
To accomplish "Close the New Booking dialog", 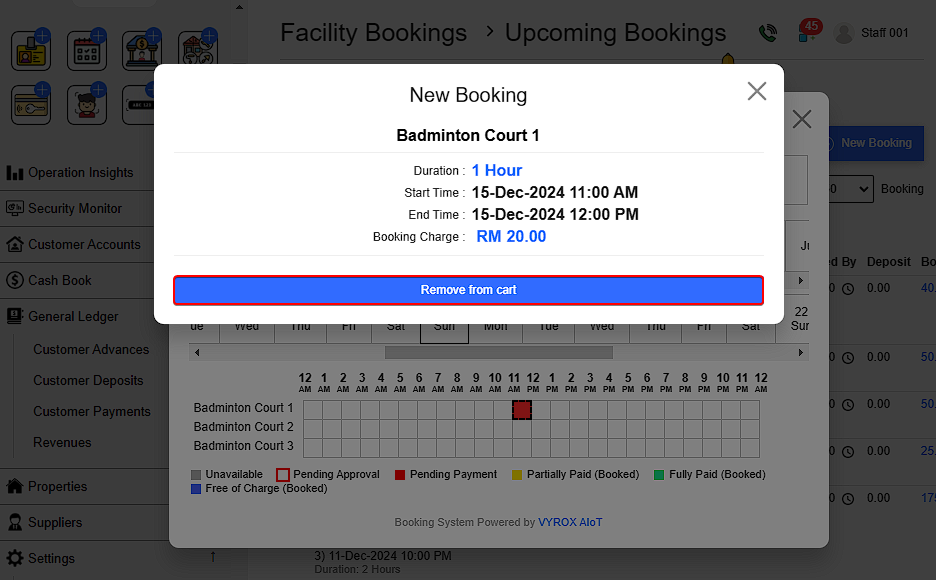I will pyautogui.click(x=757, y=92).
